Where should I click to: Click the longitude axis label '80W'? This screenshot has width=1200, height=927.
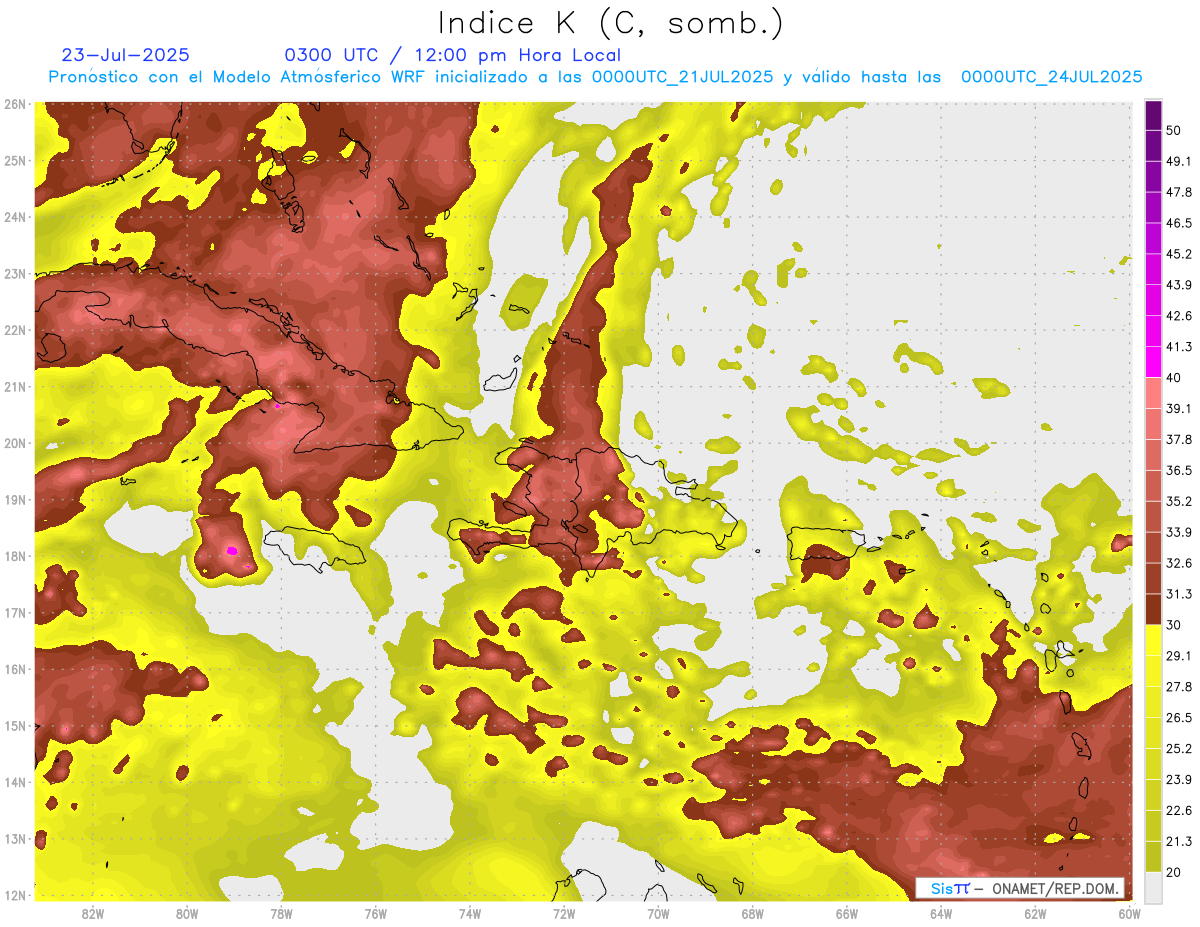point(187,913)
